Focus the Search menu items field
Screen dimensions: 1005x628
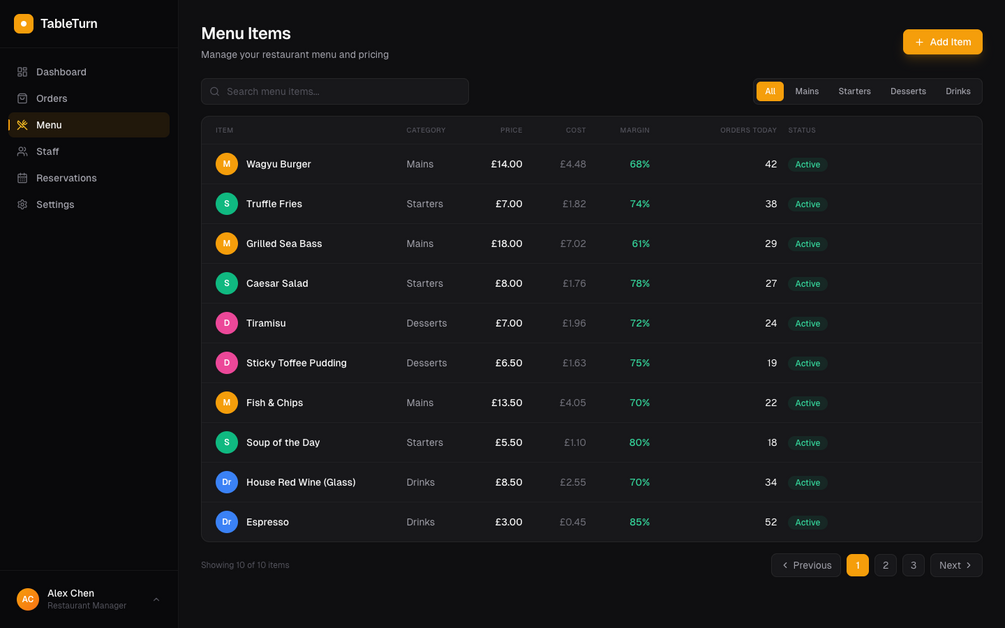(x=340, y=91)
